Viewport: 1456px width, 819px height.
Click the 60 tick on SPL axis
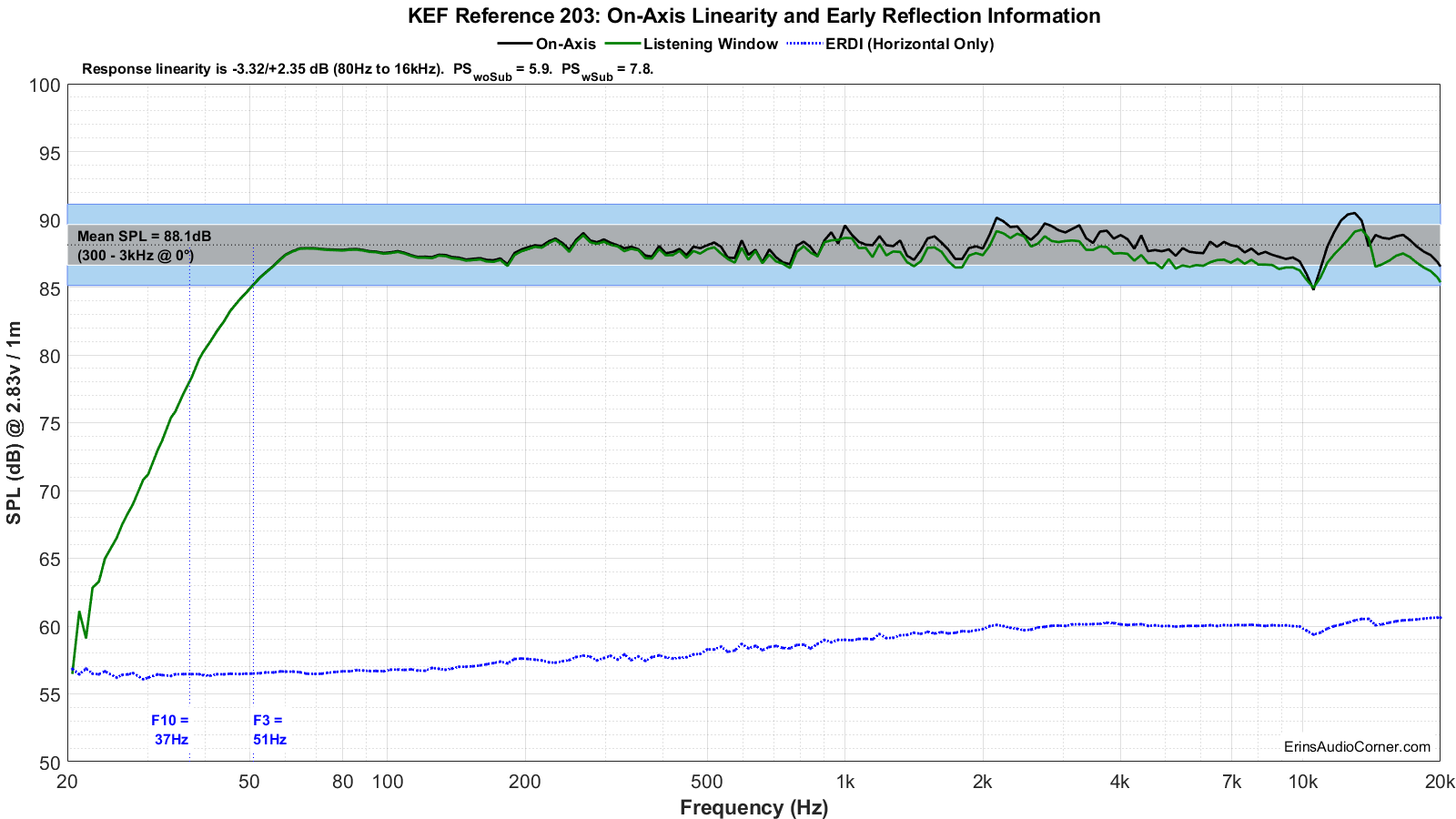[50, 628]
